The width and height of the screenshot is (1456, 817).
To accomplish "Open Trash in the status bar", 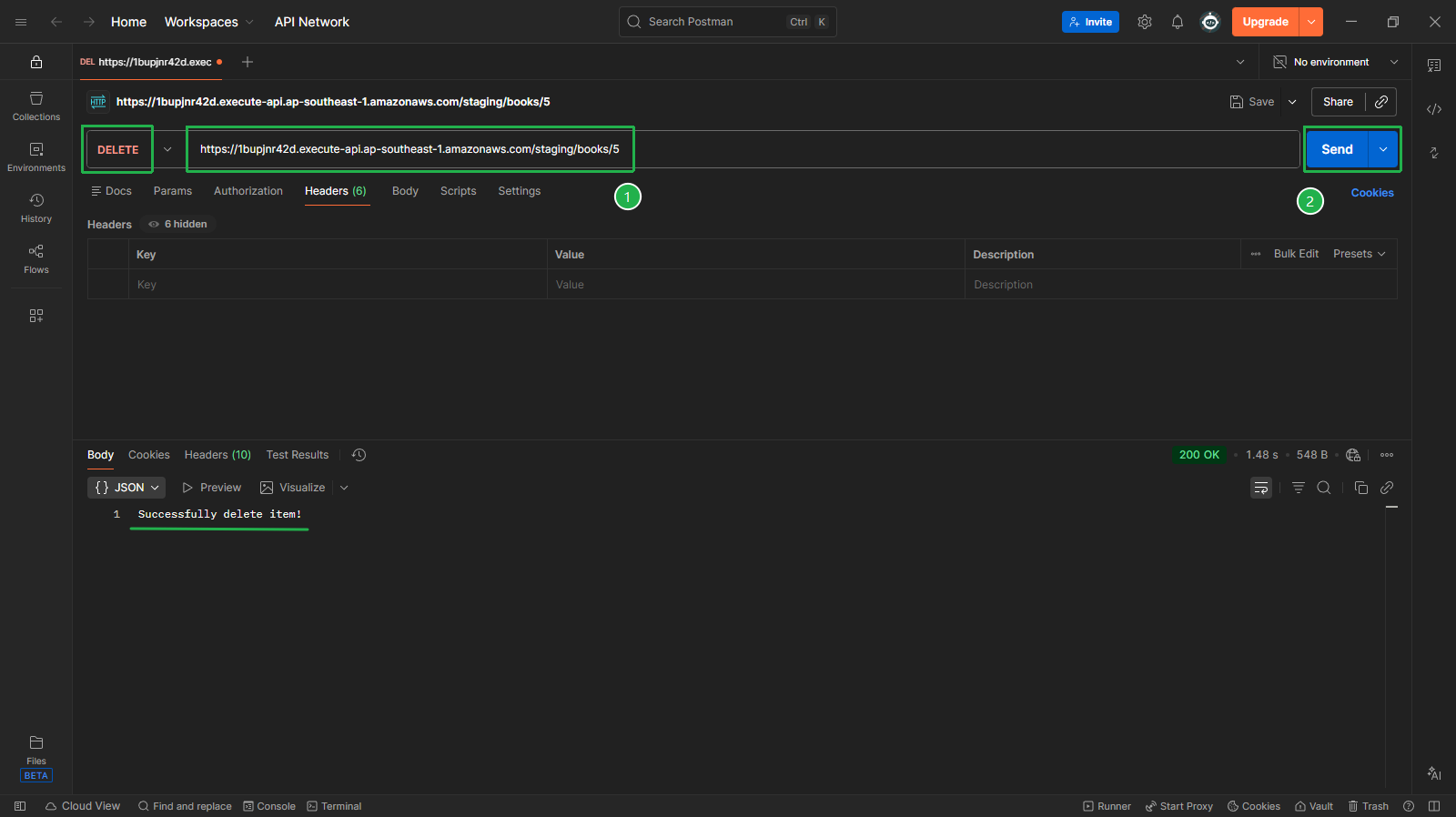I will pyautogui.click(x=1368, y=806).
